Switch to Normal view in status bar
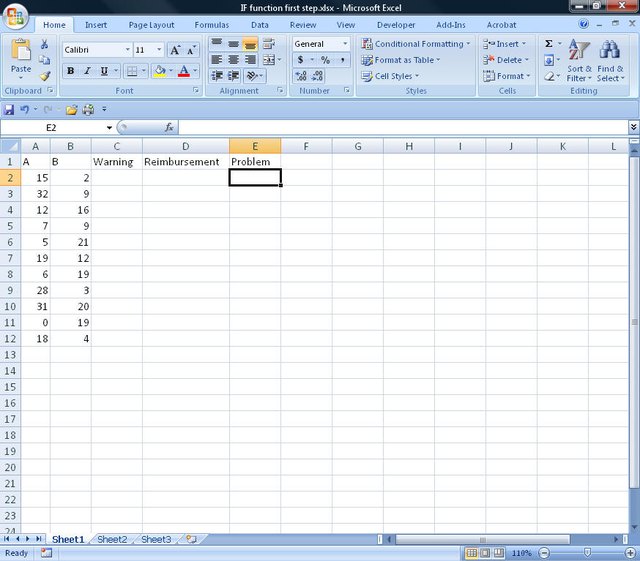This screenshot has height=561, width=640. point(471,553)
